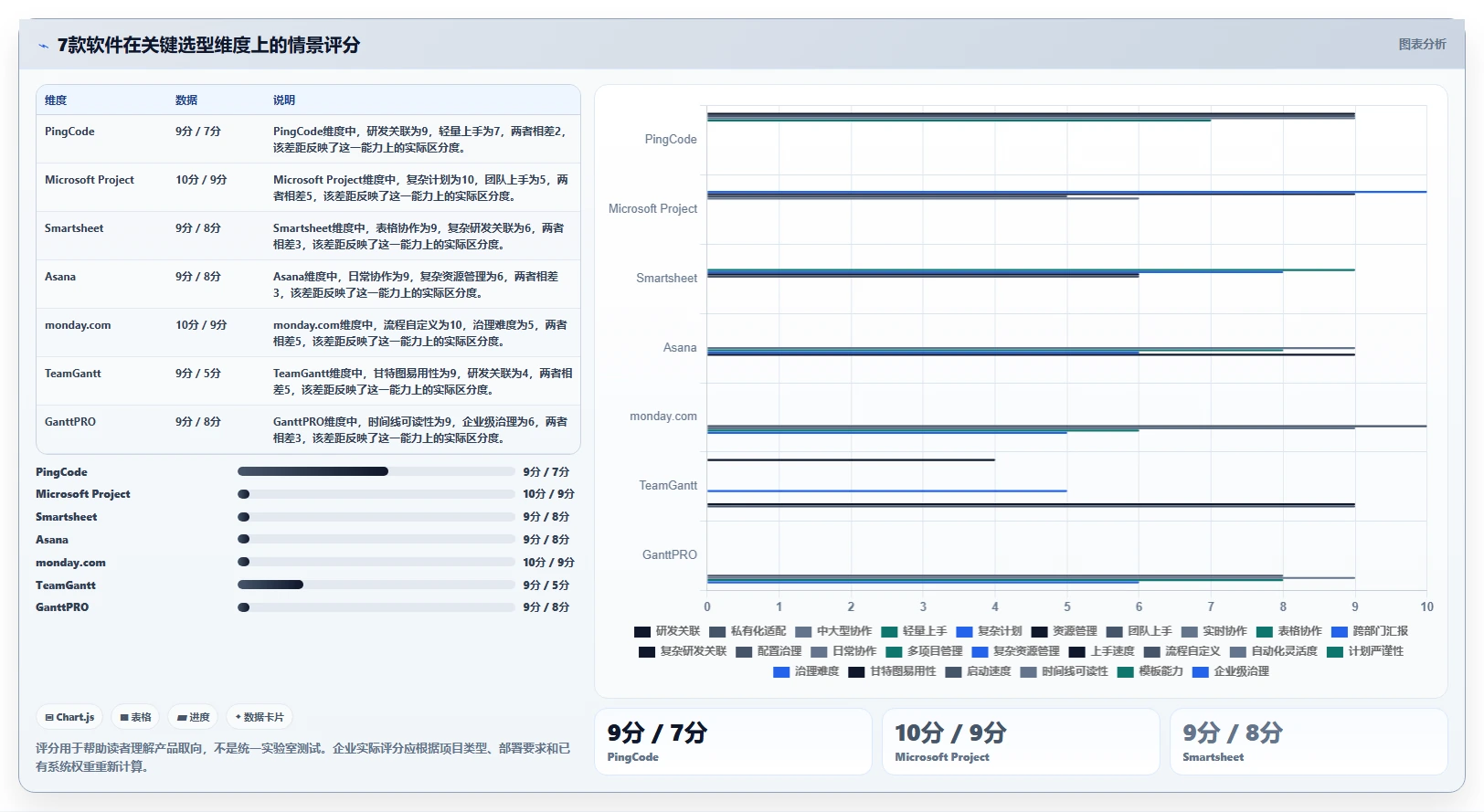The height and width of the screenshot is (812, 1484).
Task: Toggle 实时协作 legend entry
Action: (x=1214, y=631)
